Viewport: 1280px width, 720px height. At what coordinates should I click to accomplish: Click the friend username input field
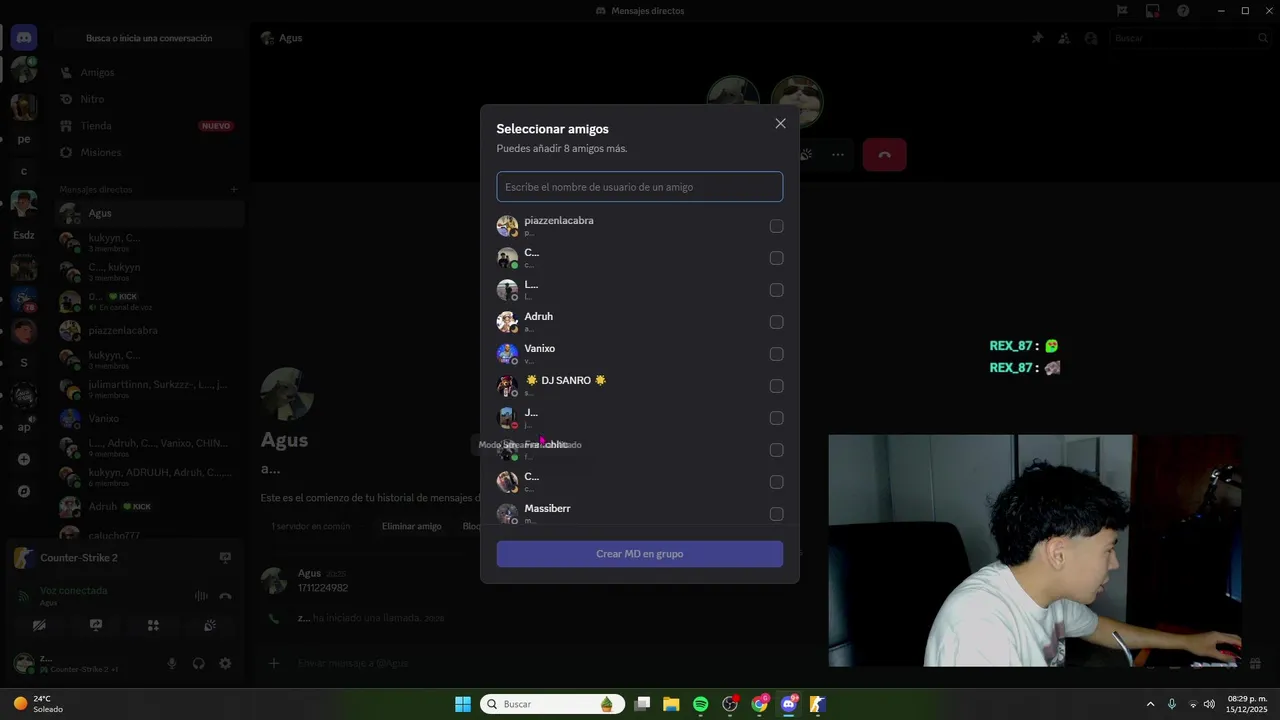point(640,187)
